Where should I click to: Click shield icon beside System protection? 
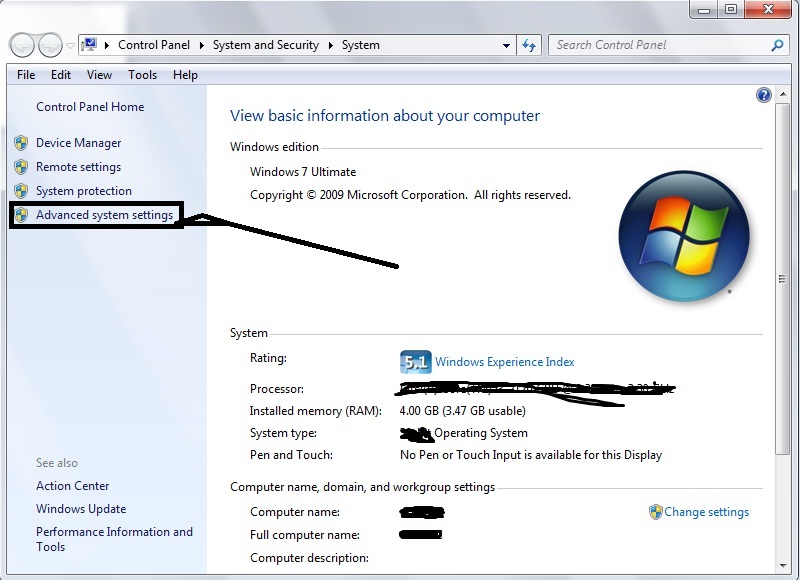[x=21, y=191]
